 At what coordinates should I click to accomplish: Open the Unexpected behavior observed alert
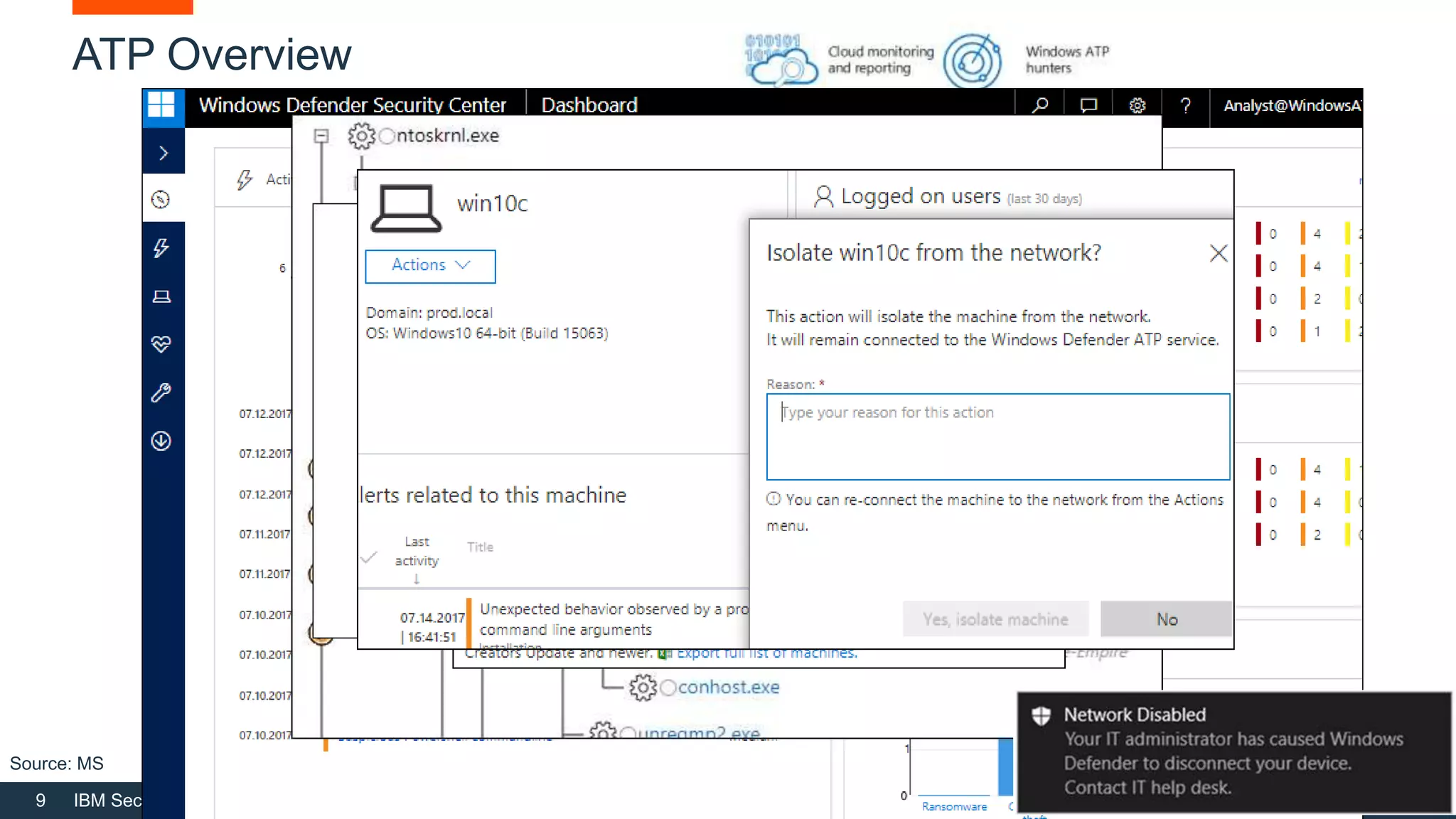click(614, 619)
